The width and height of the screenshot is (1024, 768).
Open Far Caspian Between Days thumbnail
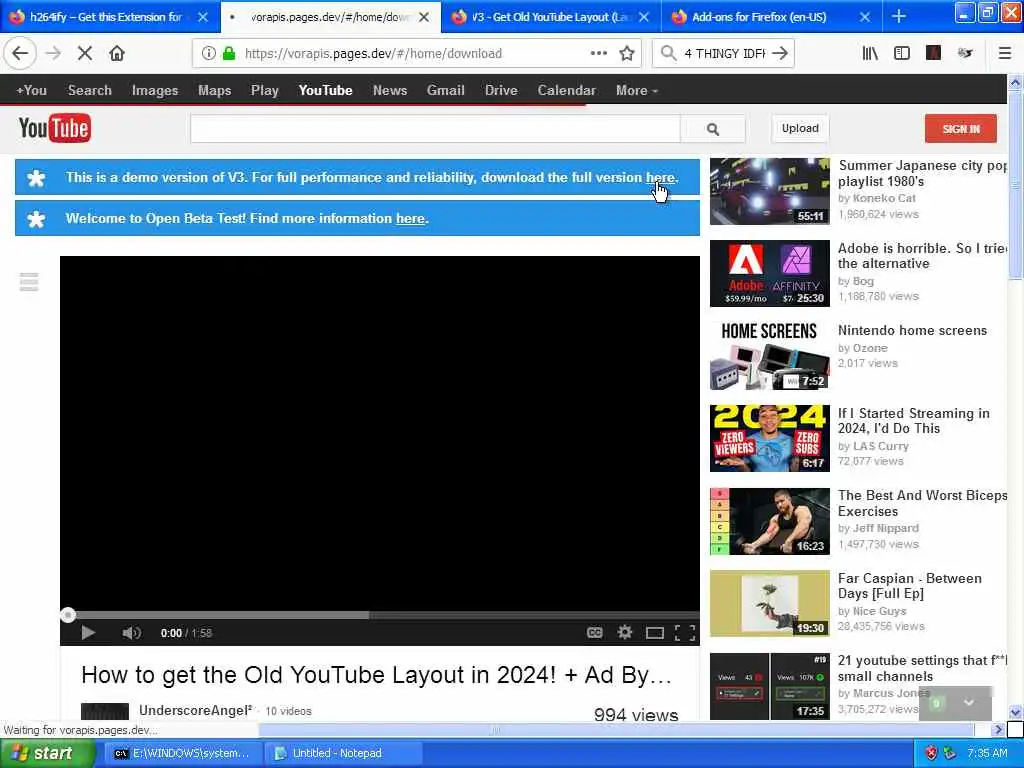[x=769, y=603]
